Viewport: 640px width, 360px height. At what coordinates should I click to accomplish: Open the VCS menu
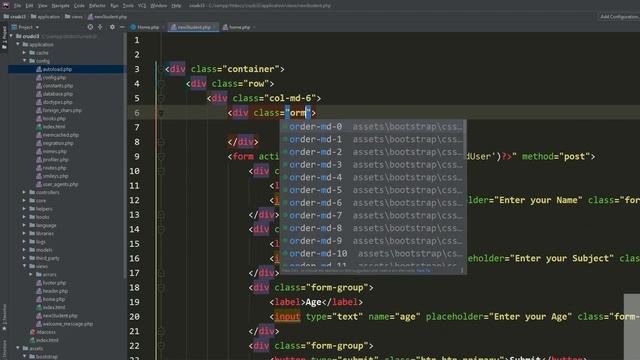click(x=142, y=6)
